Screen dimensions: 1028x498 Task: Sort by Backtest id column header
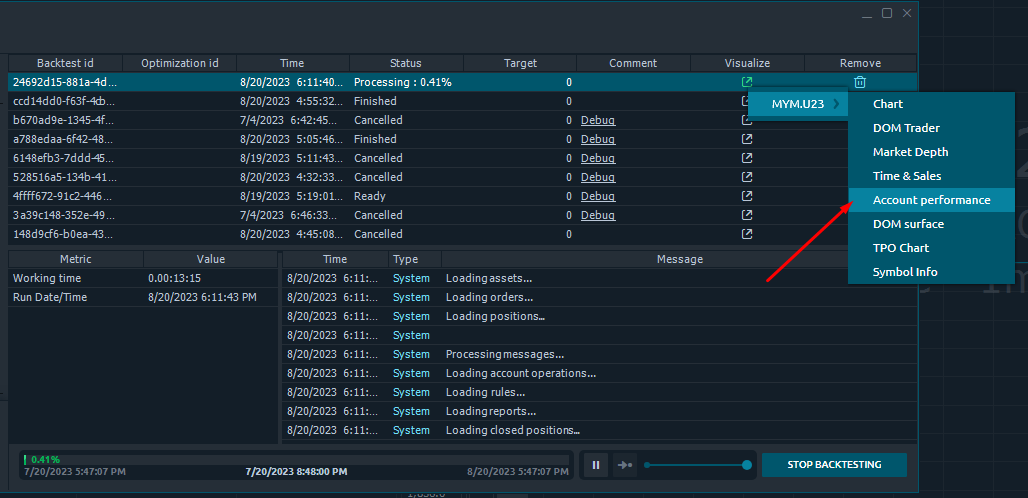coord(66,63)
